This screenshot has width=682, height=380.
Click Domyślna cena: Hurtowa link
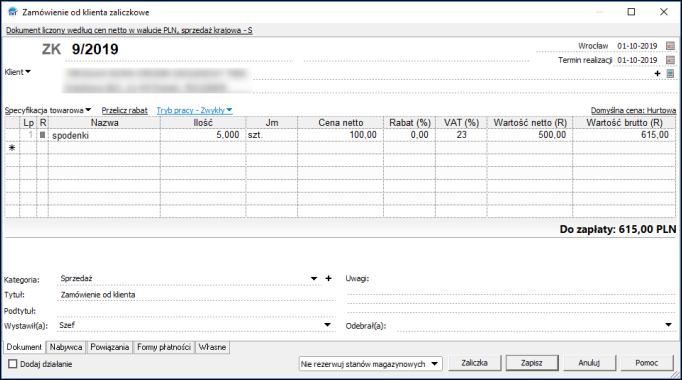coord(633,110)
